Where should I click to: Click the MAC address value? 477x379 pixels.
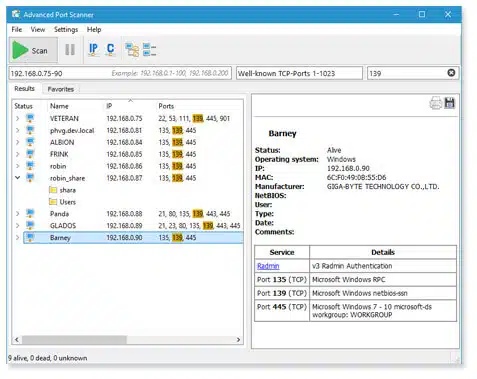click(x=356, y=177)
